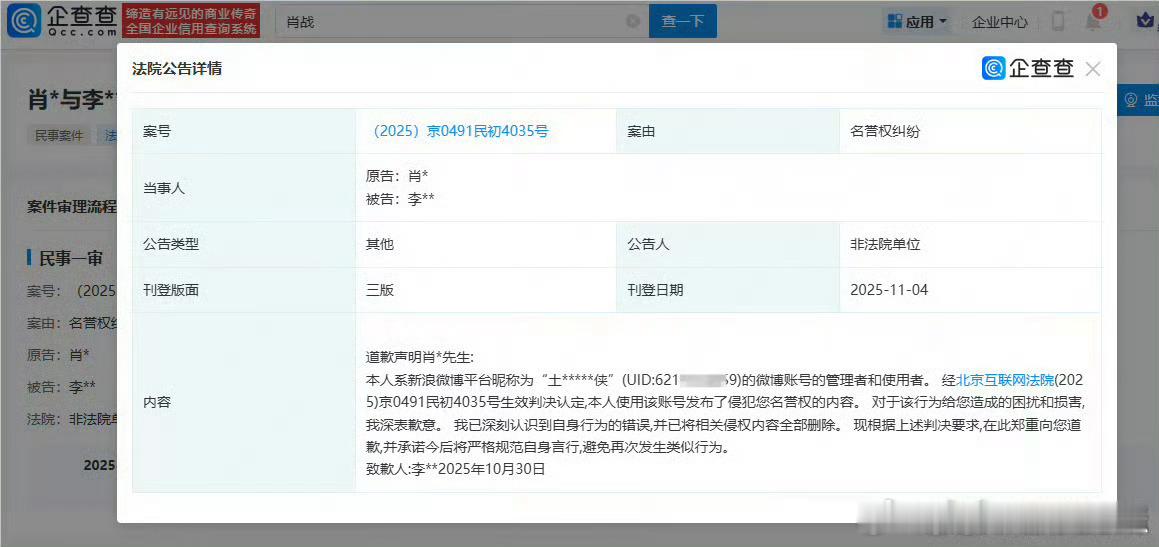This screenshot has width=1159, height=547.
Task: Select the 民事案件 tag in the background page
Action: click(x=58, y=135)
